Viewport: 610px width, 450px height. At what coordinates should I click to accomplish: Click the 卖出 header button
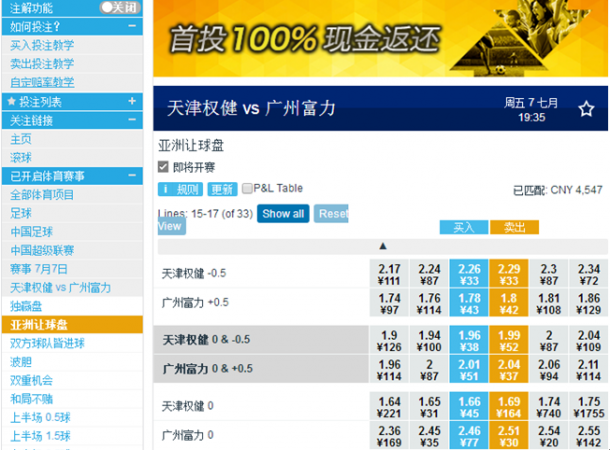pyautogui.click(x=514, y=227)
